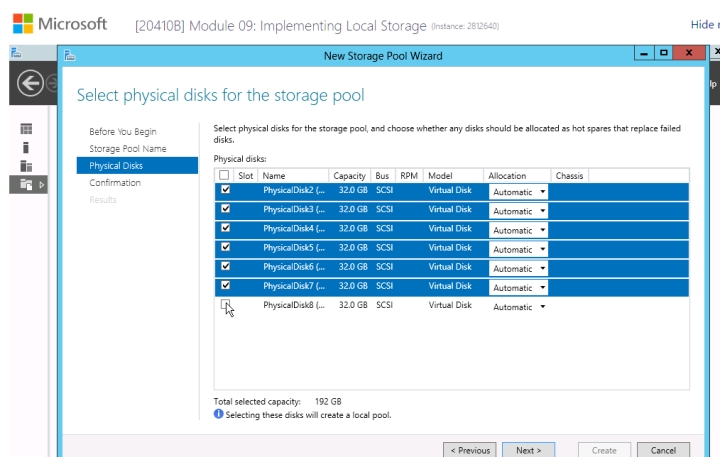Click the Server Manager back arrow button
Screen dimensions: 720x457
30,85
